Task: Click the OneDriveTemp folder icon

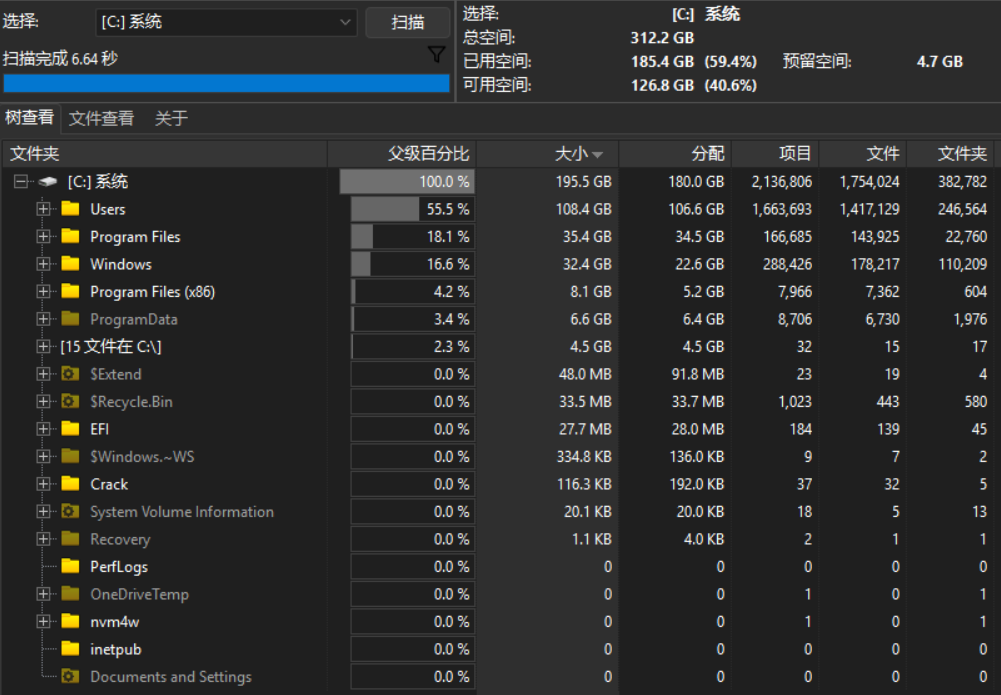Action: [x=70, y=593]
